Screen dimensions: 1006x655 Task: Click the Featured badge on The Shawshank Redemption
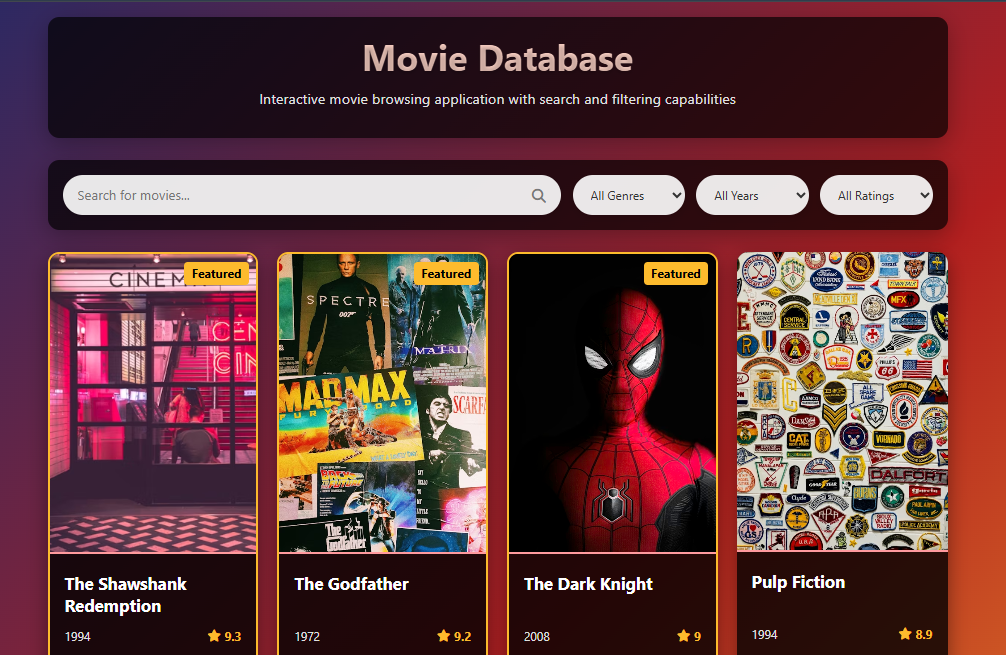coord(216,273)
